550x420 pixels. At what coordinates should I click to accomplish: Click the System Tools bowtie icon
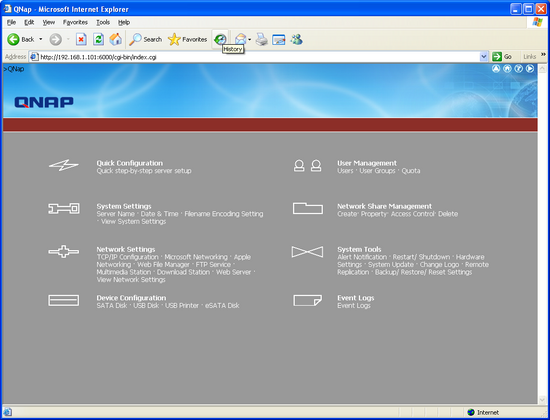(307, 252)
